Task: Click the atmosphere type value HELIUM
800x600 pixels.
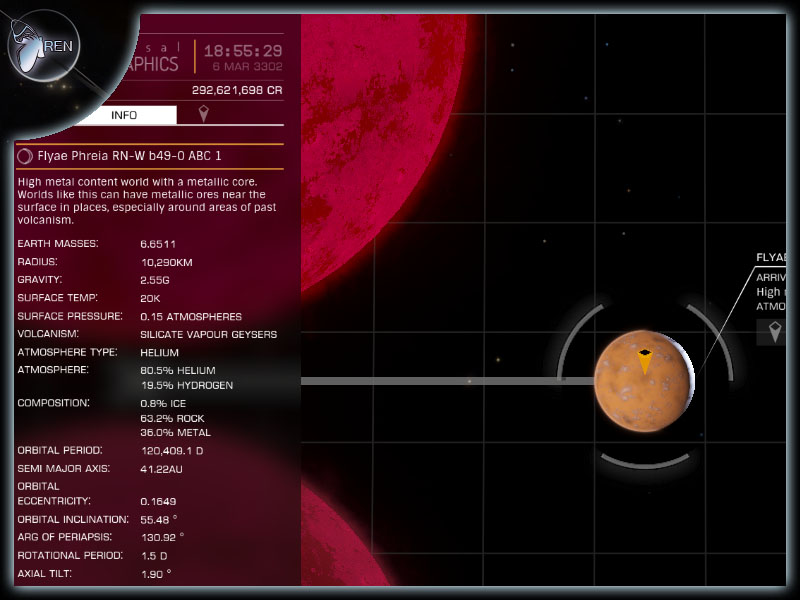Action: (x=160, y=353)
